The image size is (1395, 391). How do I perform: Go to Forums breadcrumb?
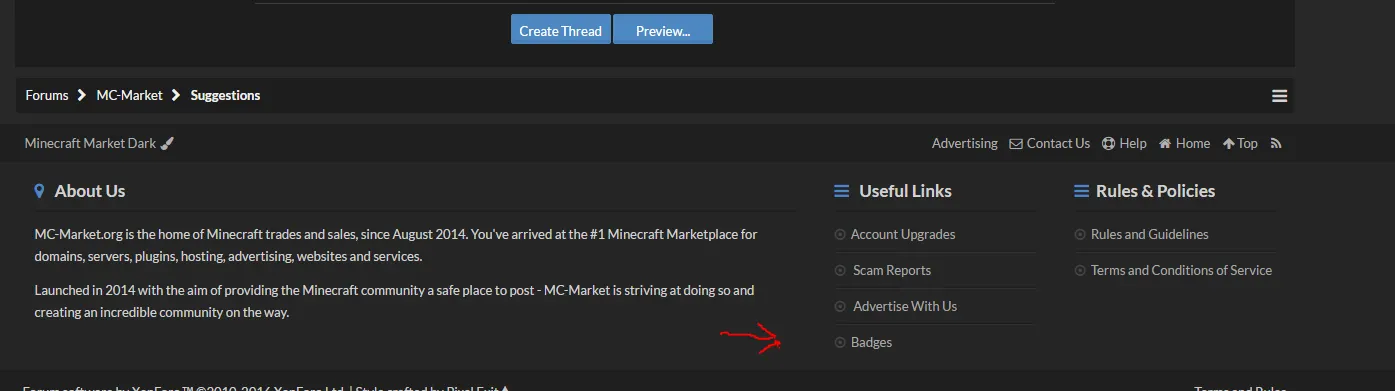[x=47, y=95]
